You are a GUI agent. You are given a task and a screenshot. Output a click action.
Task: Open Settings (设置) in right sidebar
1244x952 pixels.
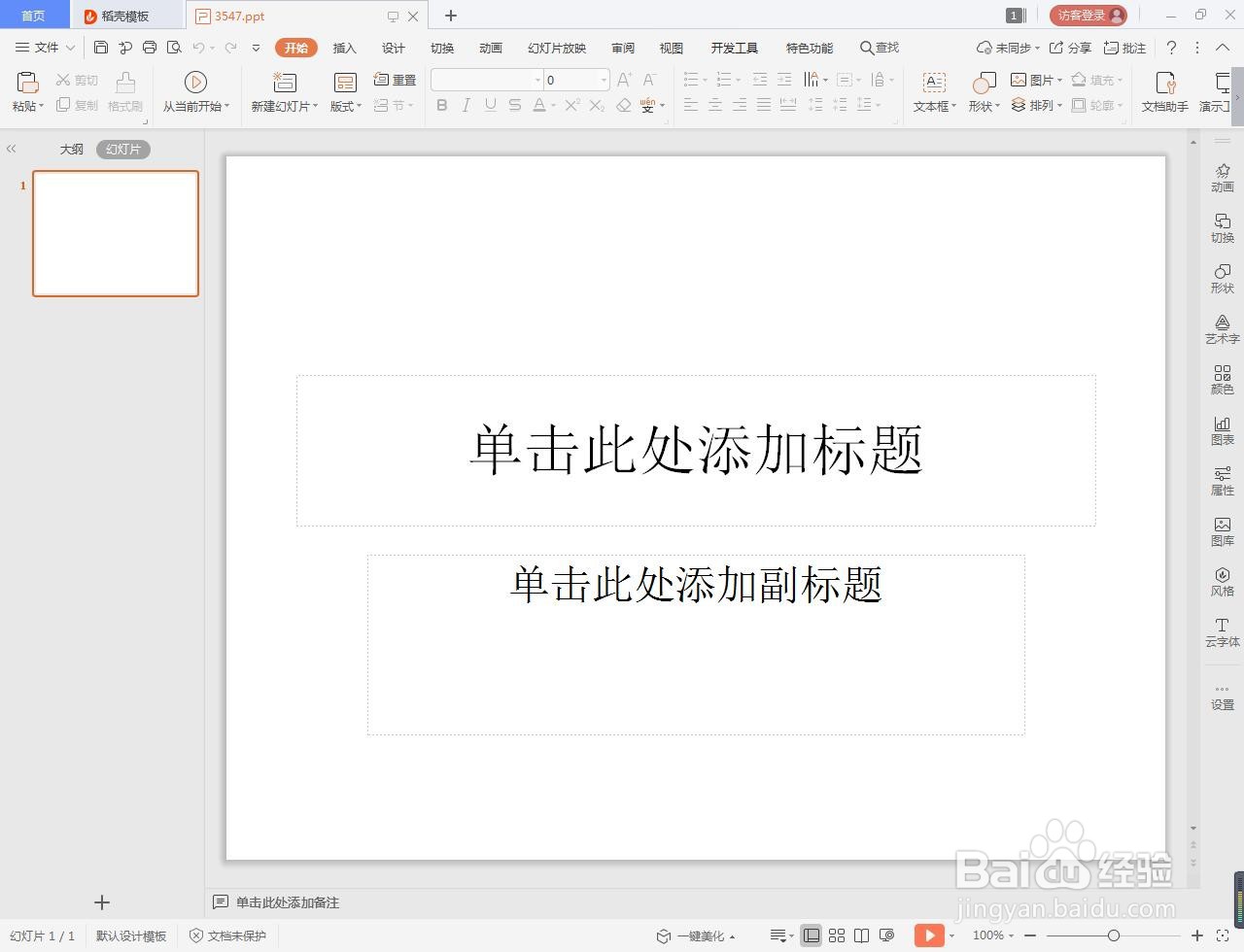[x=1223, y=697]
